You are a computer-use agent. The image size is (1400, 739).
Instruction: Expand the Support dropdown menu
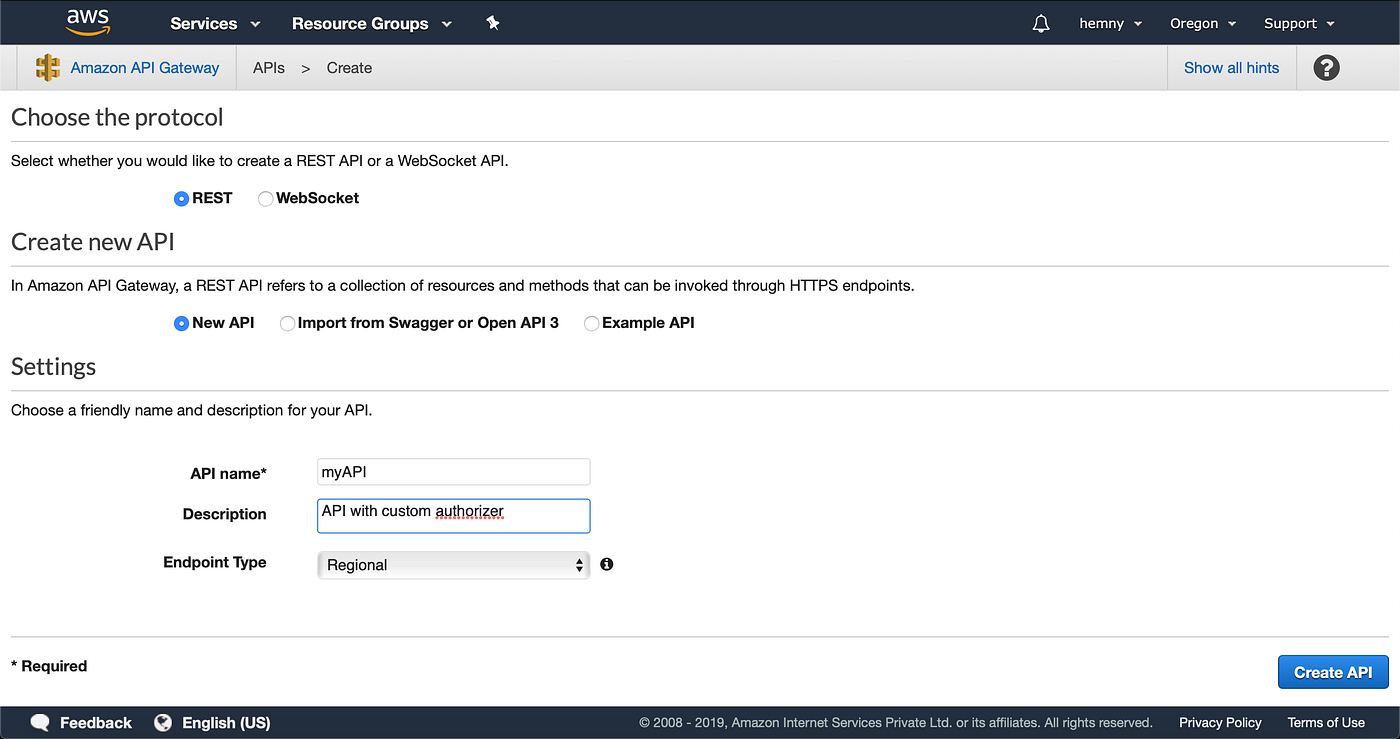click(1299, 23)
